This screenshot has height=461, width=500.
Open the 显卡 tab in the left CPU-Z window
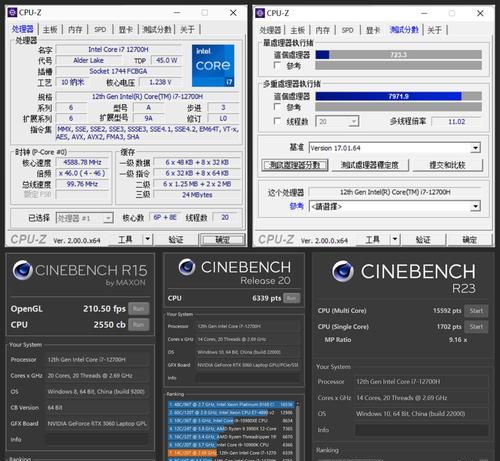[x=126, y=30]
